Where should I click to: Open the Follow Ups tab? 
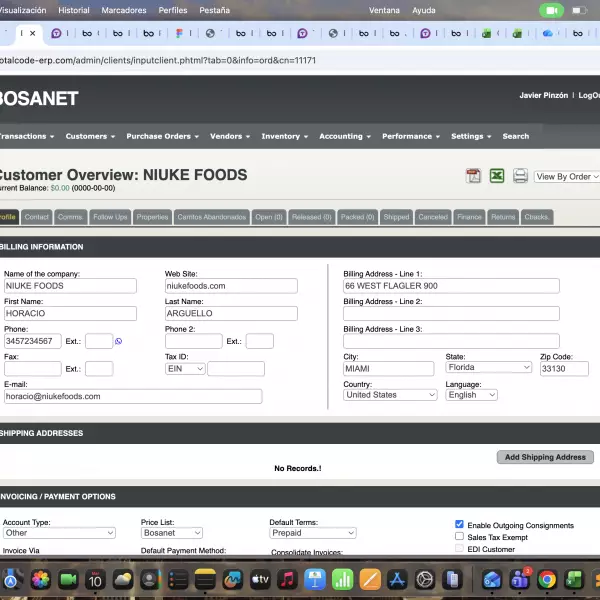[x=110, y=217]
